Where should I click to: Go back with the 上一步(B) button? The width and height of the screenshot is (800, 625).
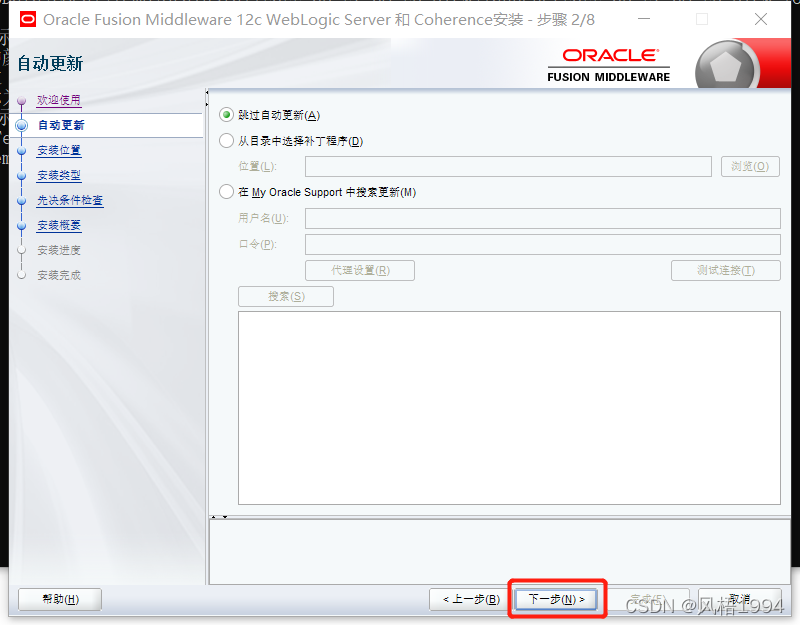click(x=471, y=599)
